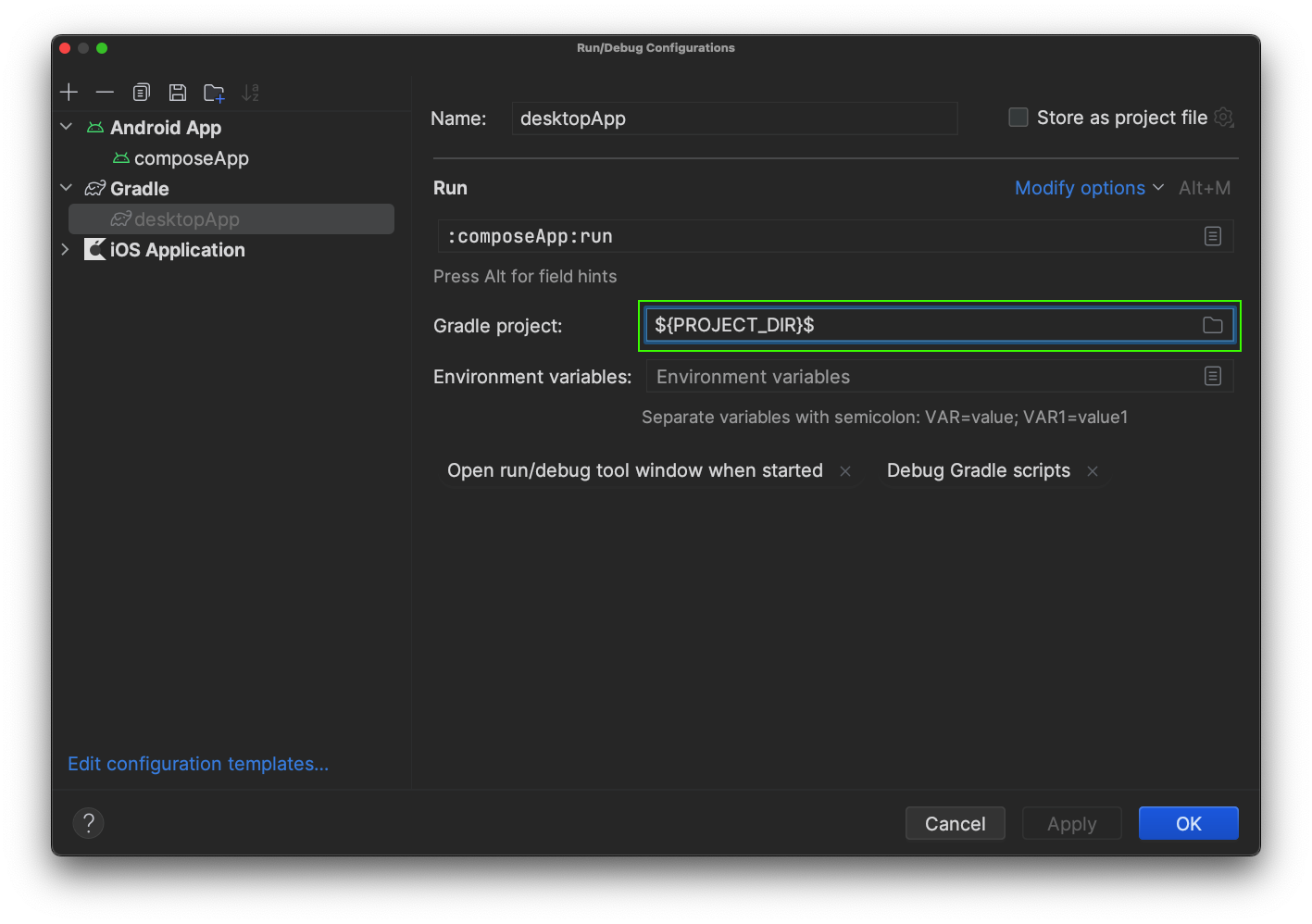Add a new configuration with plus icon
Image resolution: width=1312 pixels, height=924 pixels.
coord(69,92)
